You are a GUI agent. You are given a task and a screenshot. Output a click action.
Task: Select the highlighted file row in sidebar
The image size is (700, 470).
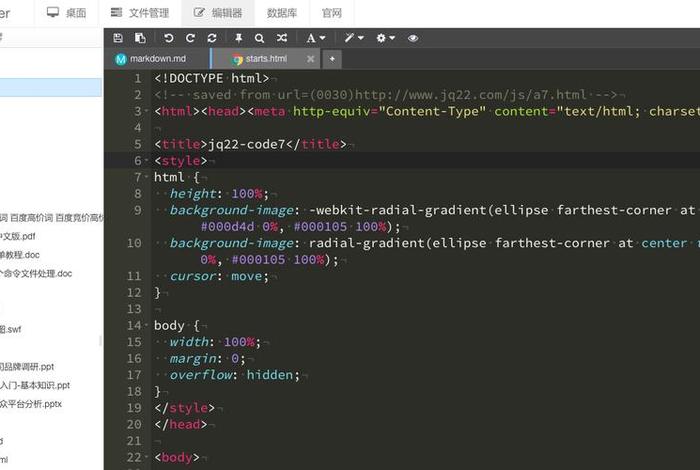(51, 87)
